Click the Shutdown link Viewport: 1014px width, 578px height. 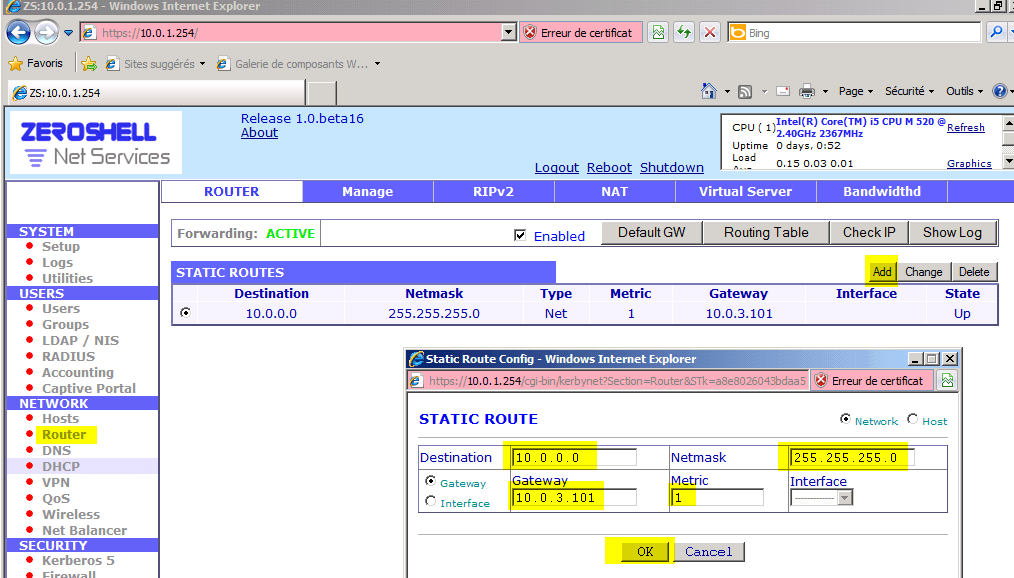(672, 167)
